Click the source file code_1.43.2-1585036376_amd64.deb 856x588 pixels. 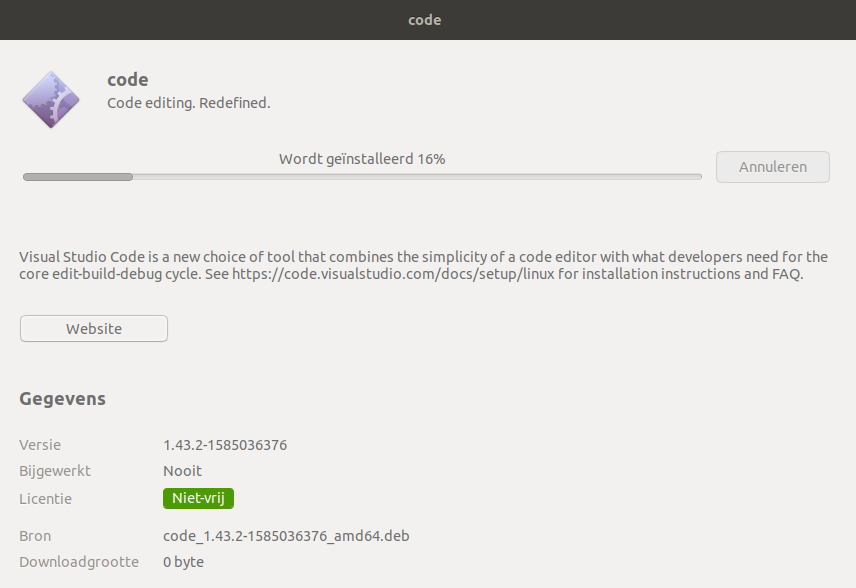pos(286,536)
